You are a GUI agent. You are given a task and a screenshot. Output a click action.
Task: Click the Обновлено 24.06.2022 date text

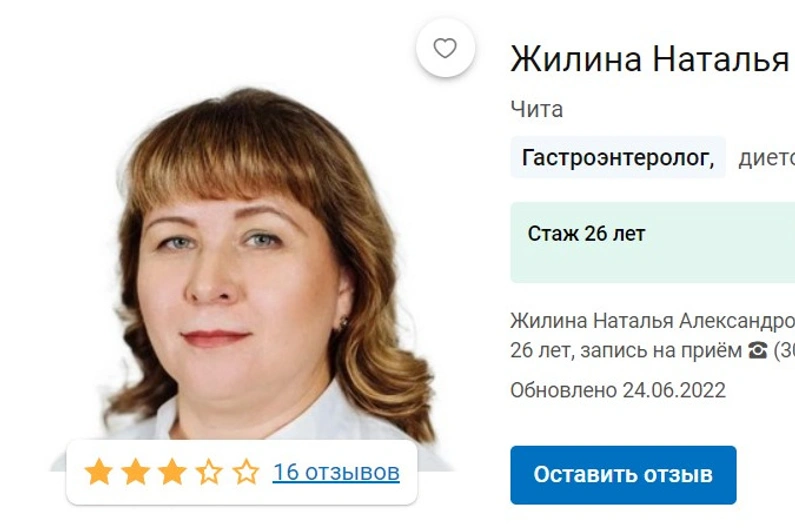(x=618, y=390)
